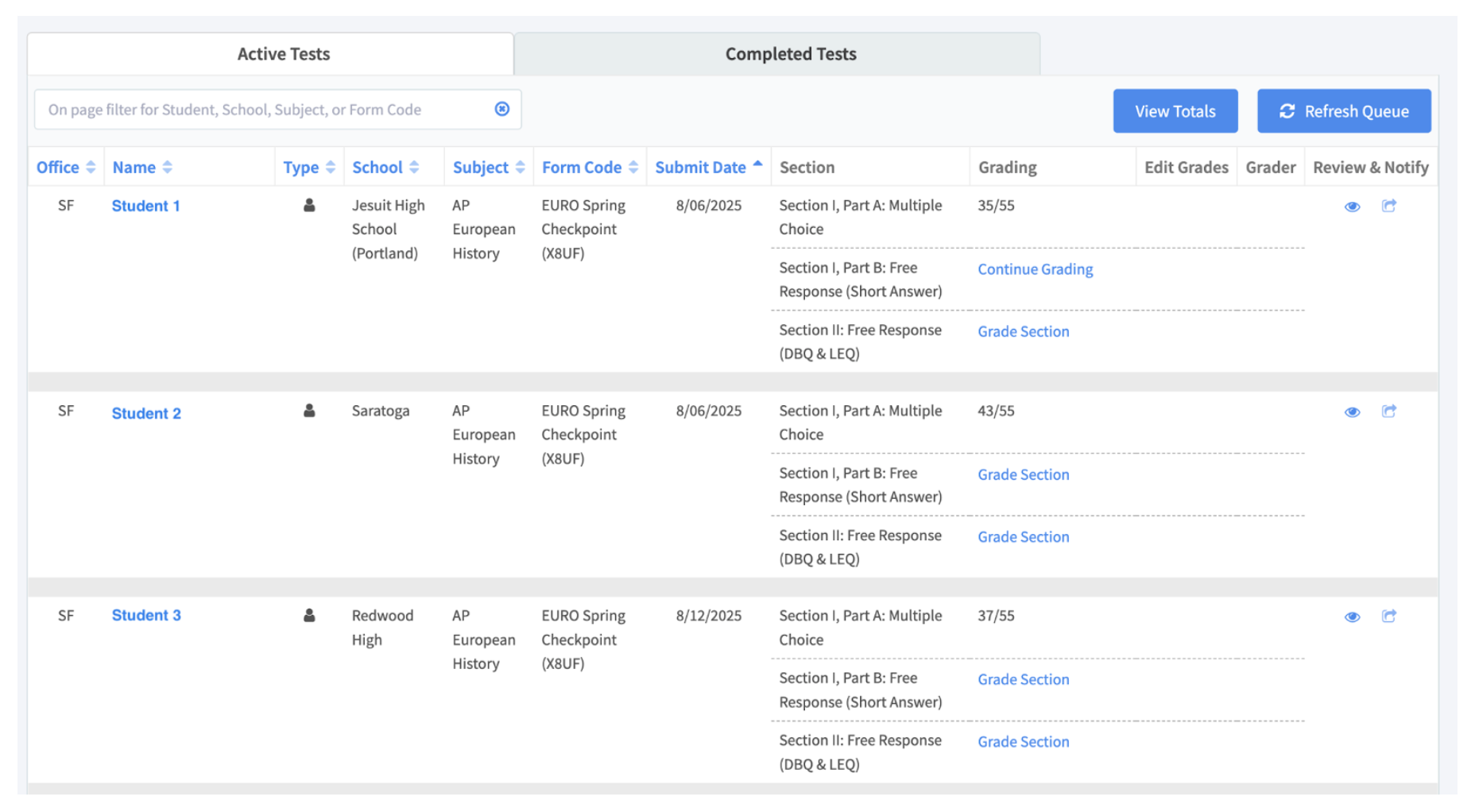Click the person type icon for Student 3

(x=309, y=616)
